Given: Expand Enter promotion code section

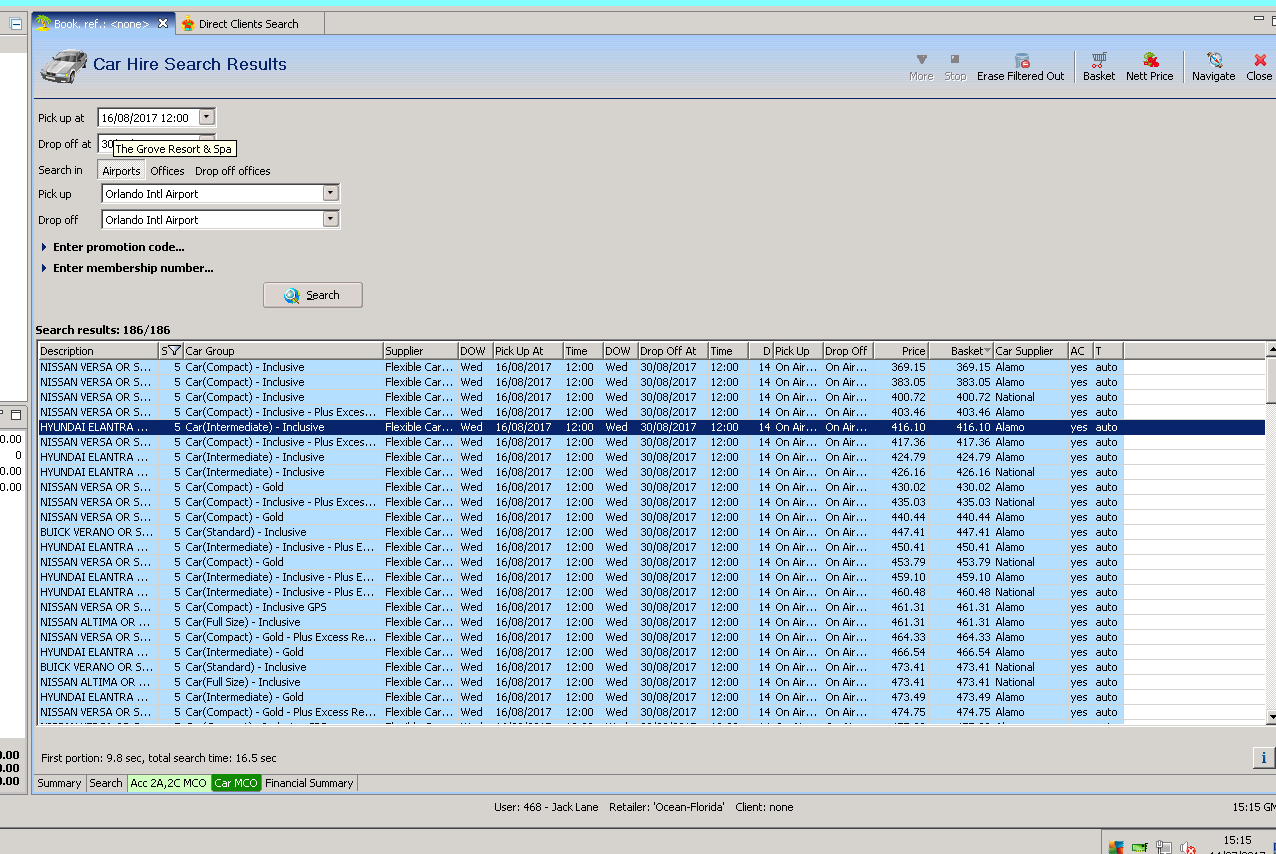Looking at the screenshot, I should tap(118, 247).
